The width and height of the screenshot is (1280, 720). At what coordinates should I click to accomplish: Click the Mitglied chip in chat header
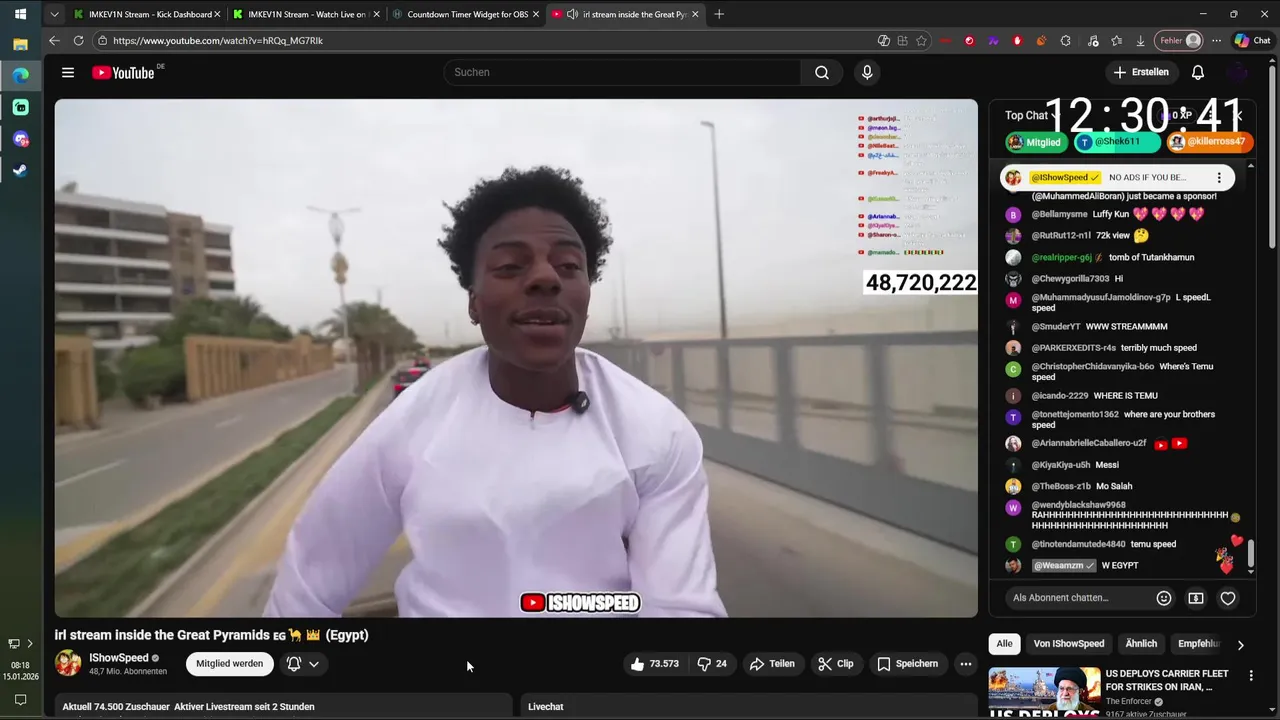[1035, 142]
